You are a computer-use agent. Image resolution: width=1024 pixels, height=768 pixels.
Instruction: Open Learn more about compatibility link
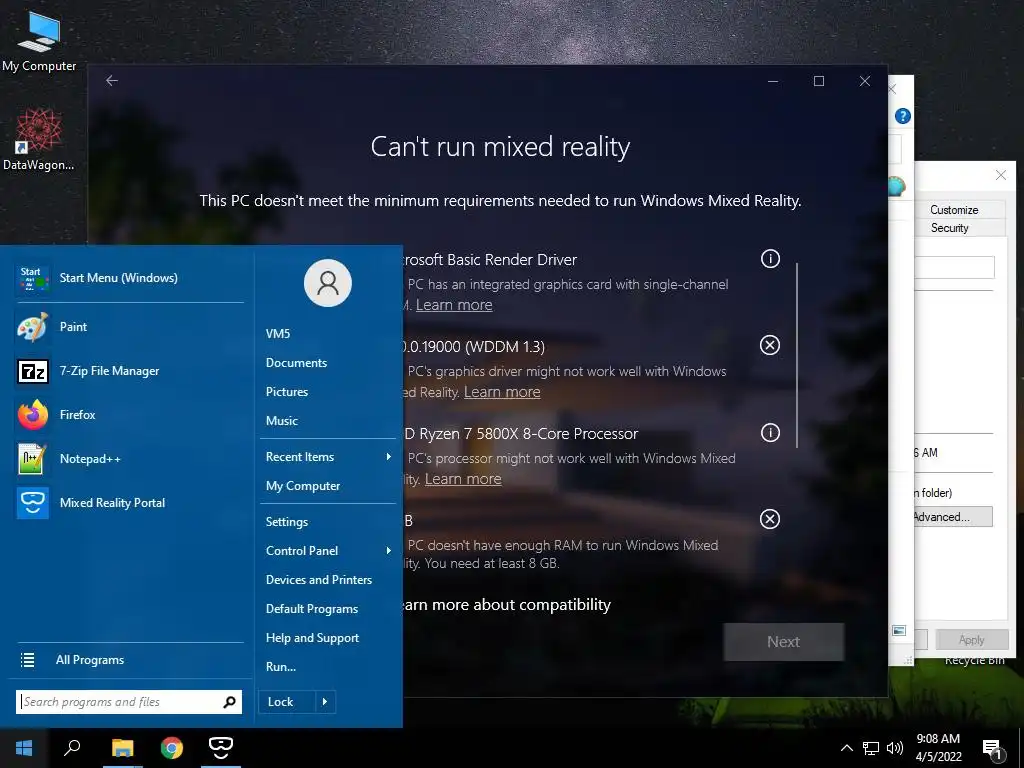pyautogui.click(x=507, y=605)
